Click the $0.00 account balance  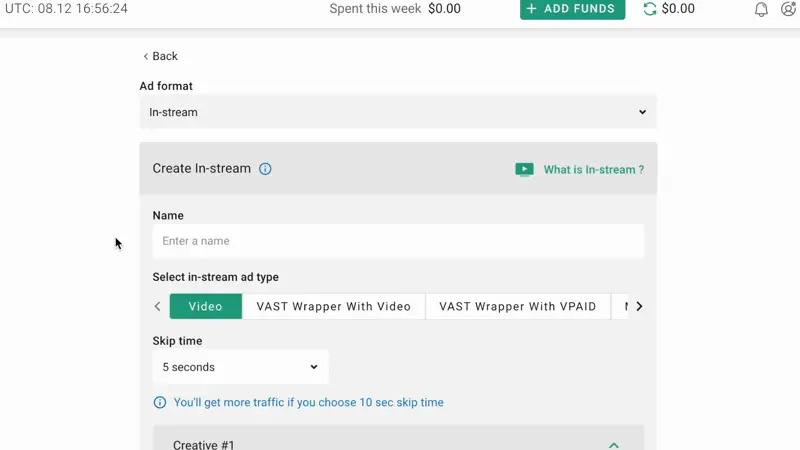pos(678,9)
